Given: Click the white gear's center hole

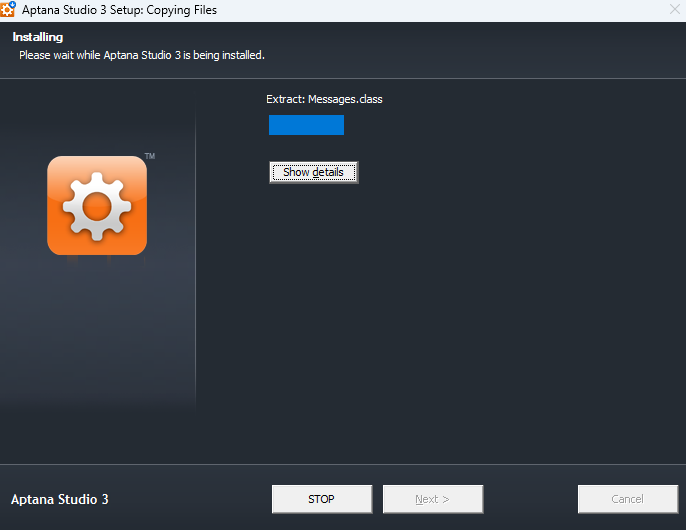Looking at the screenshot, I should pyautogui.click(x=97, y=207).
